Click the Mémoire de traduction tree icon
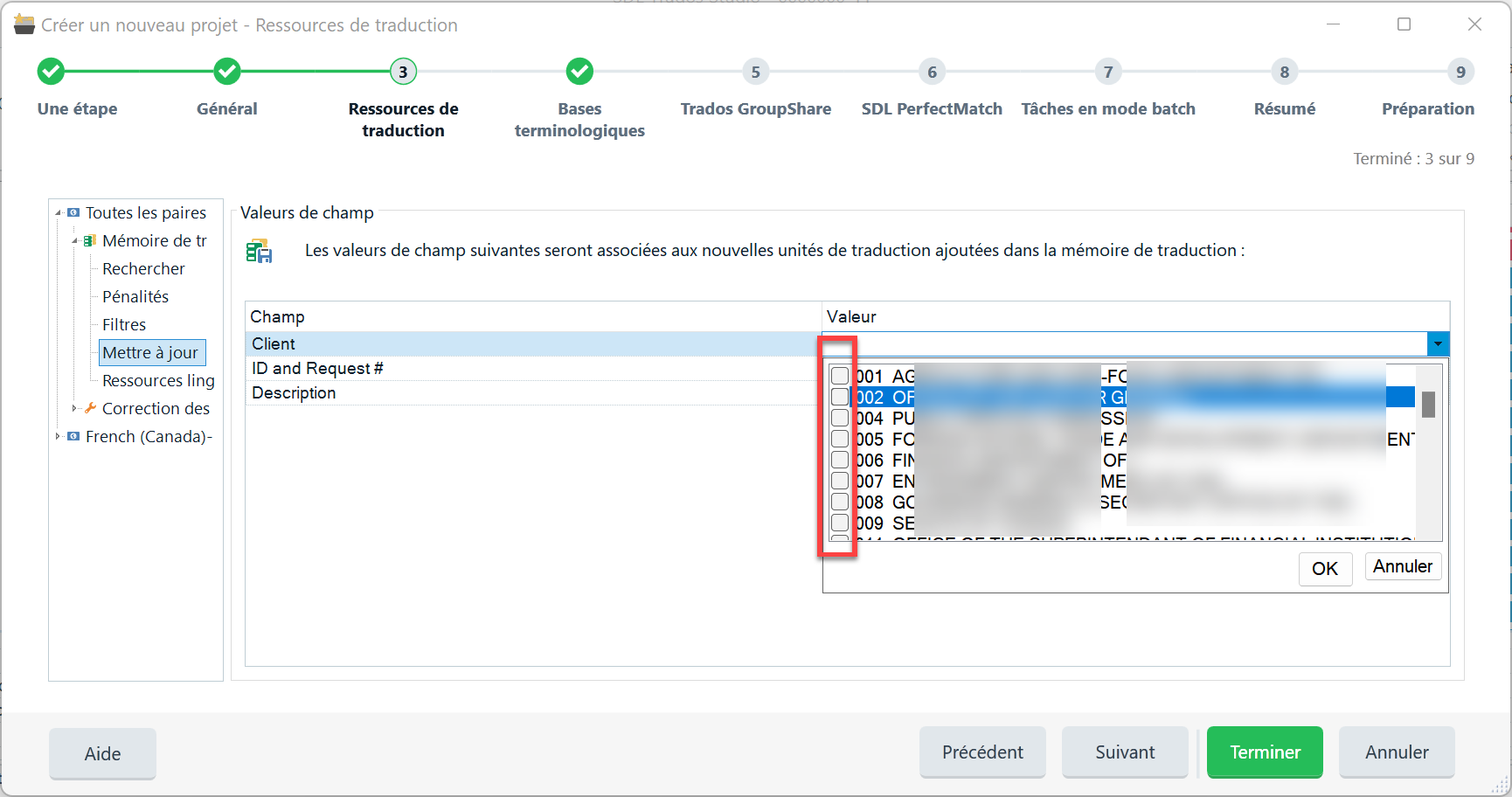Screen dimensions: 1512x797 [x=90, y=240]
